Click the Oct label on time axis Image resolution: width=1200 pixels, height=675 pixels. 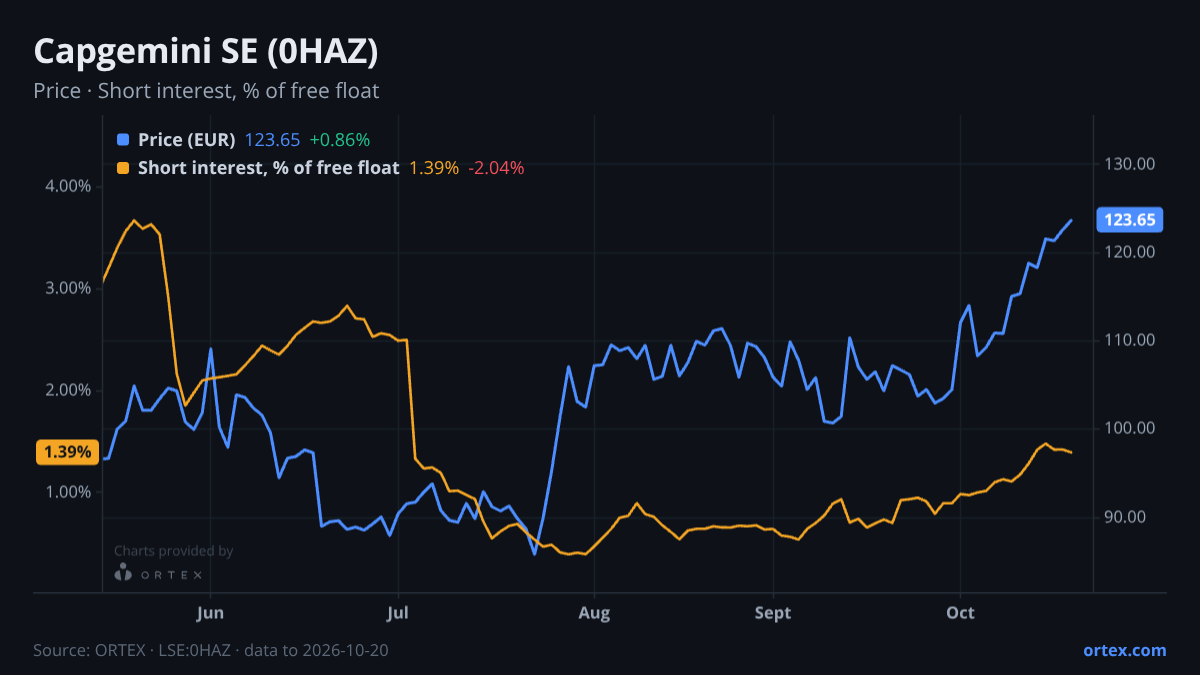[960, 612]
